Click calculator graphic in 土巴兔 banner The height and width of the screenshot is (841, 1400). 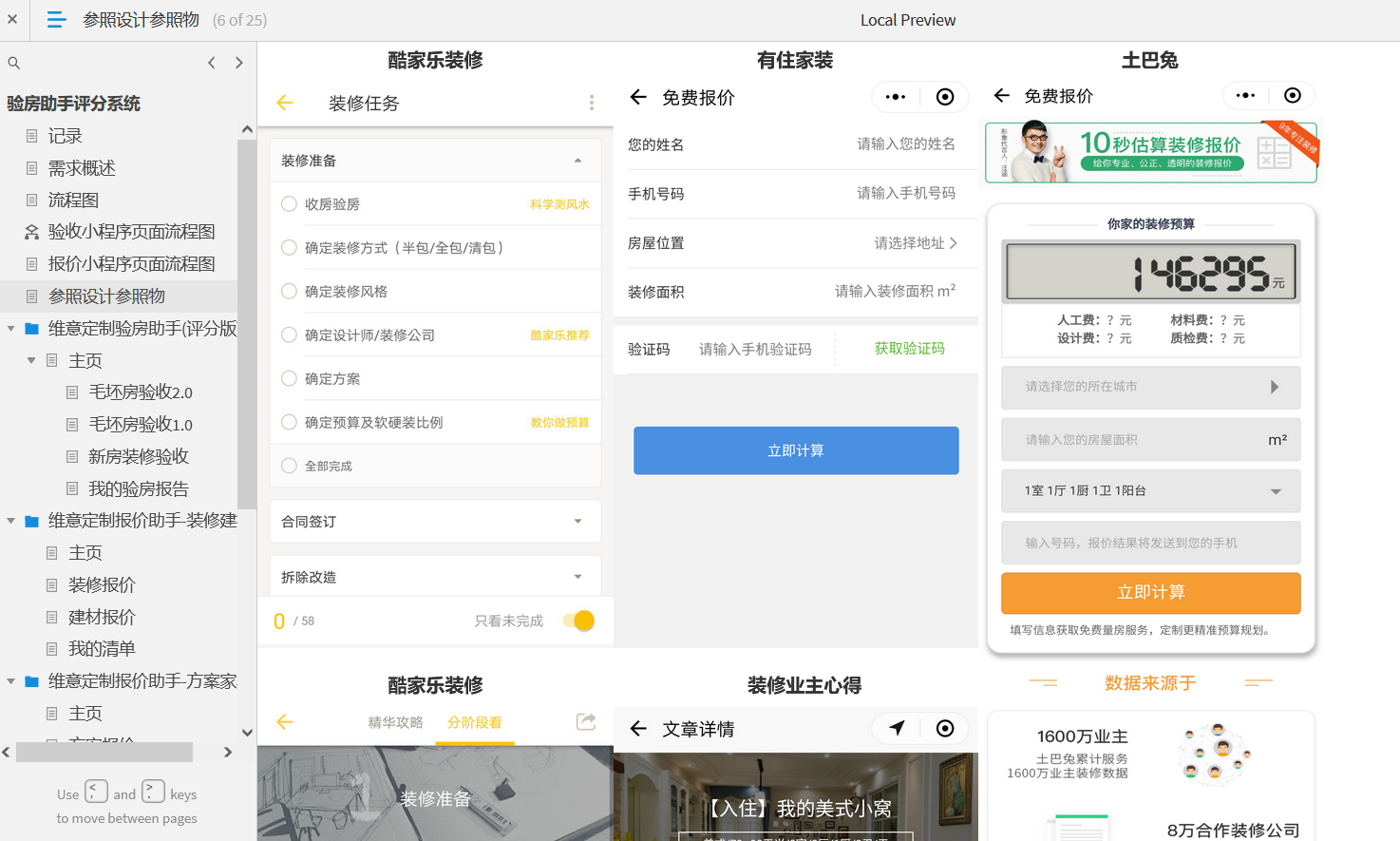(1274, 153)
